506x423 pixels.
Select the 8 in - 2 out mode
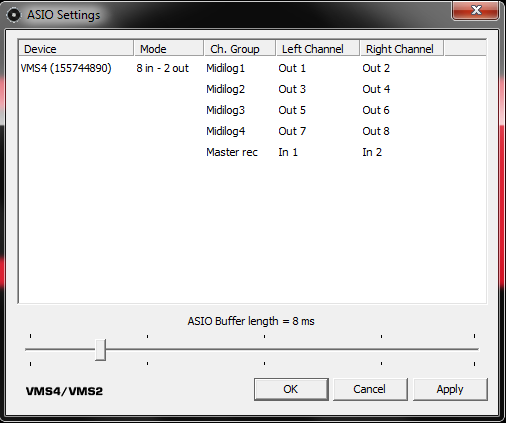click(163, 68)
